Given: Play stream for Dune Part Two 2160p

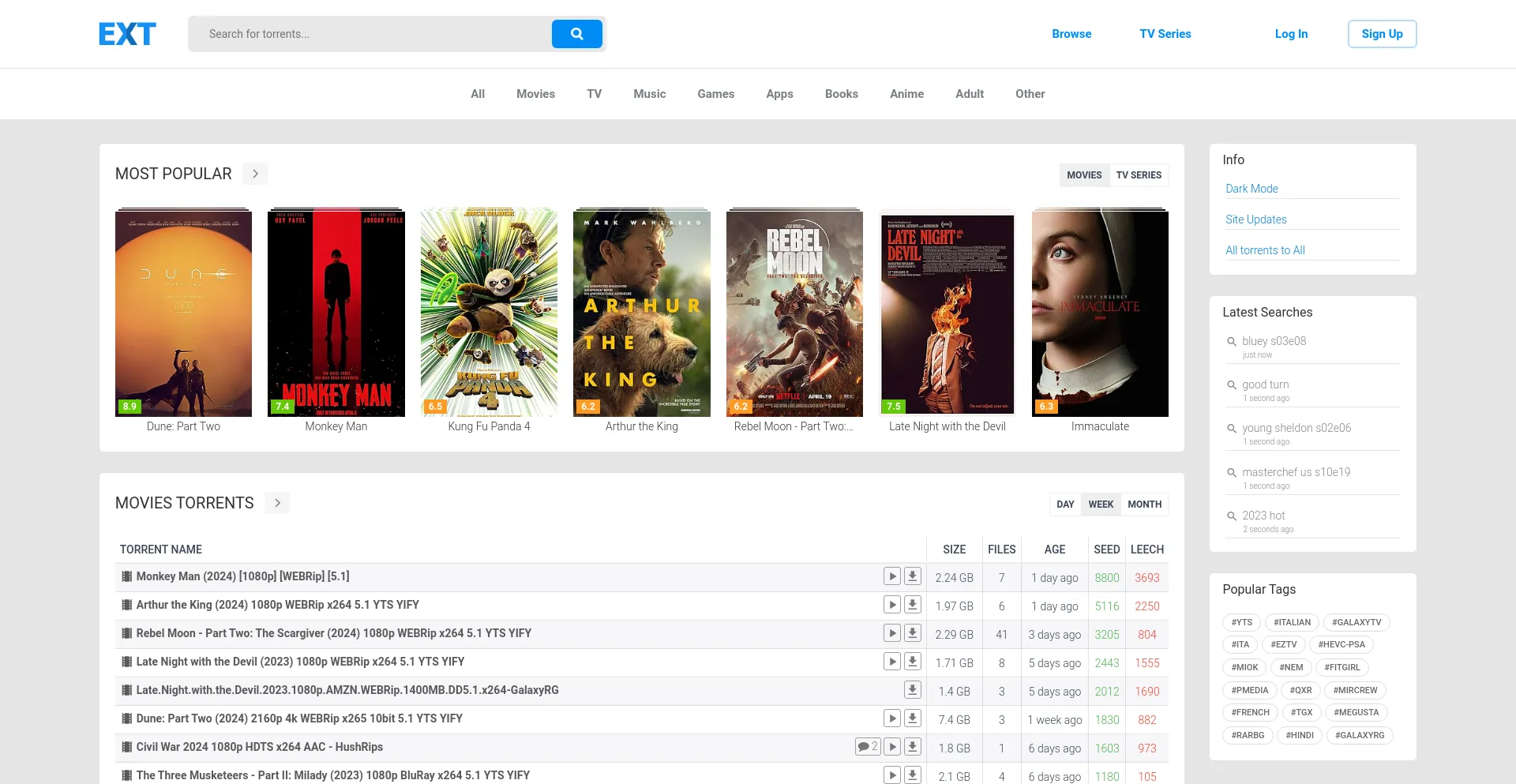Looking at the screenshot, I should click(892, 718).
